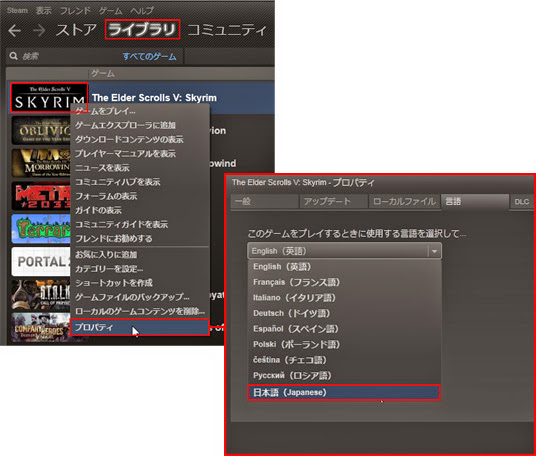Select 日本語 (Japanese) option
The width and height of the screenshot is (540, 456).
coord(344,392)
